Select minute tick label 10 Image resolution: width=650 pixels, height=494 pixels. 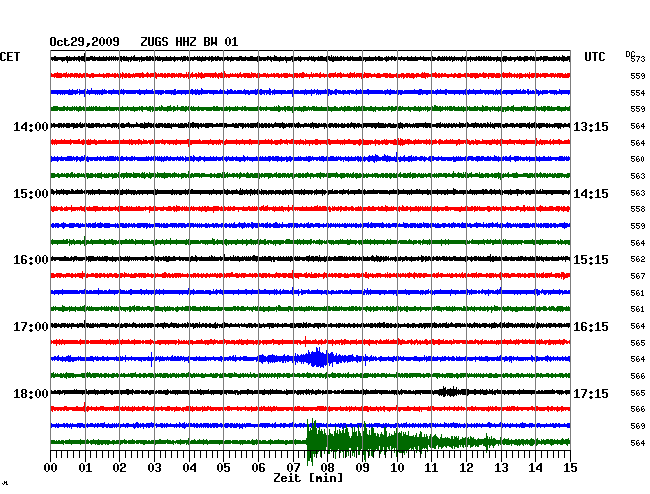click(x=397, y=468)
